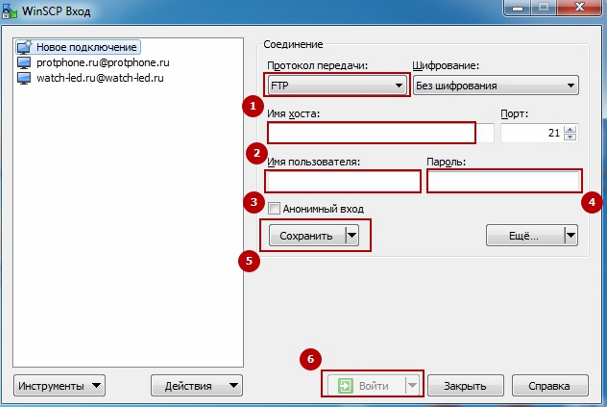This screenshot has height=407, width=607.
Task: Click the computer icon beside watch-led.ru session
Action: 24,77
